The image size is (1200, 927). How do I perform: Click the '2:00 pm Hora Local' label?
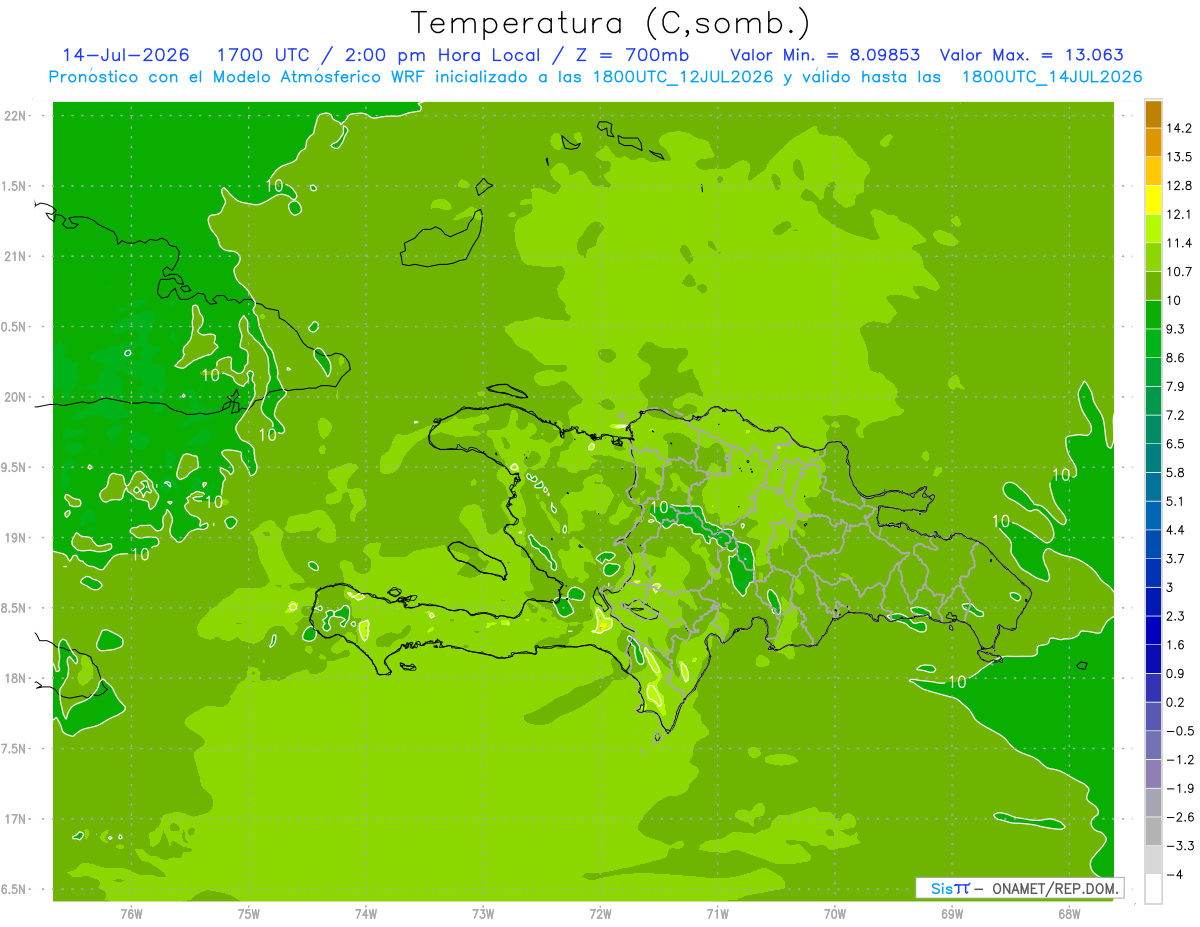point(443,55)
